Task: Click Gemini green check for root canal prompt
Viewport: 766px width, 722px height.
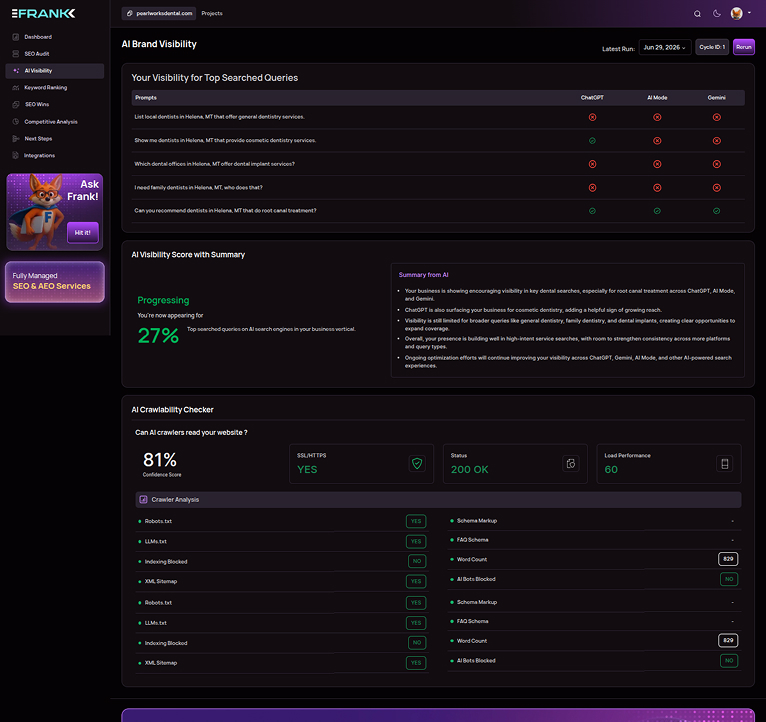Action: click(x=717, y=211)
